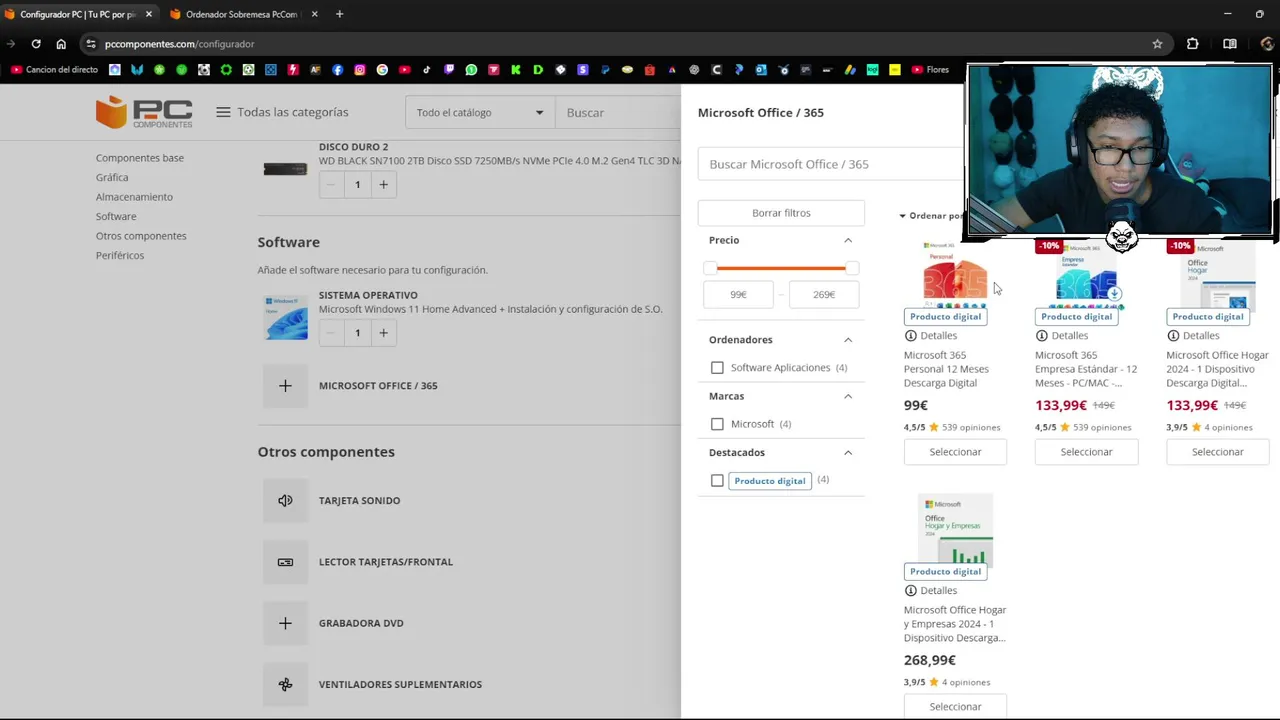This screenshot has height=720, width=1280.
Task: Open the Flores YouTube bookmark
Action: click(930, 70)
